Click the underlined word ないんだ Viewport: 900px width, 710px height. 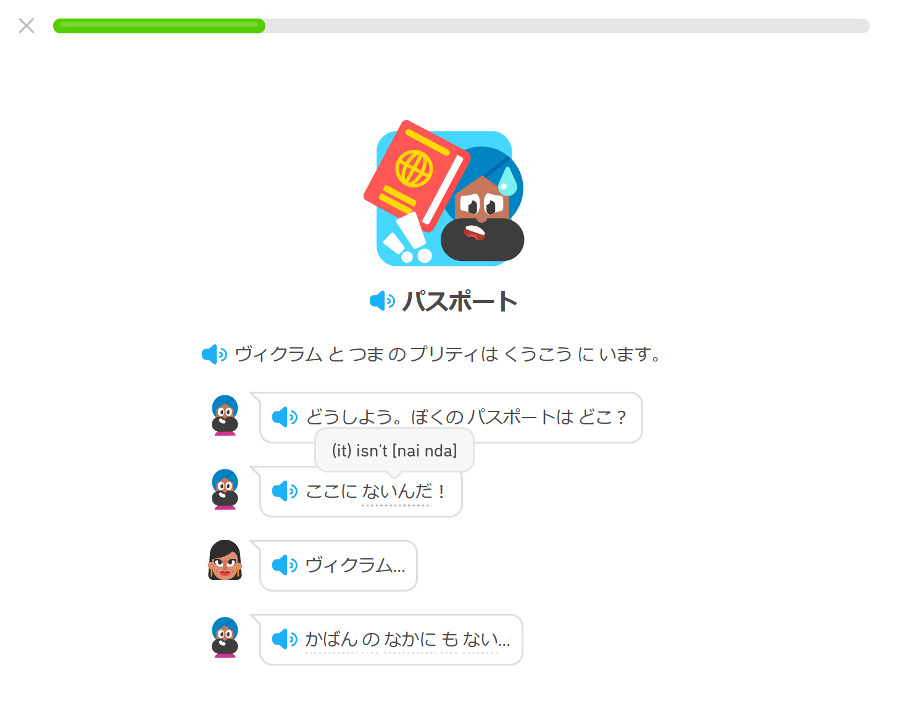point(397,491)
